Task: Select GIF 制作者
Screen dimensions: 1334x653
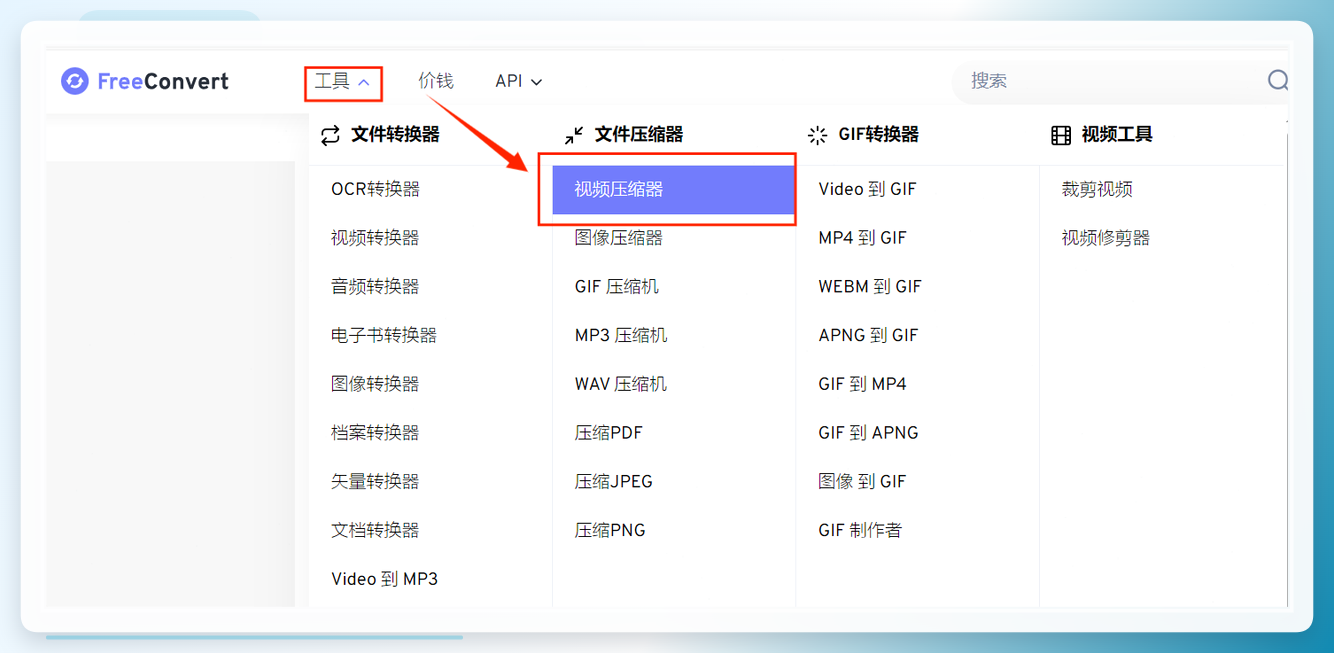Action: point(860,531)
